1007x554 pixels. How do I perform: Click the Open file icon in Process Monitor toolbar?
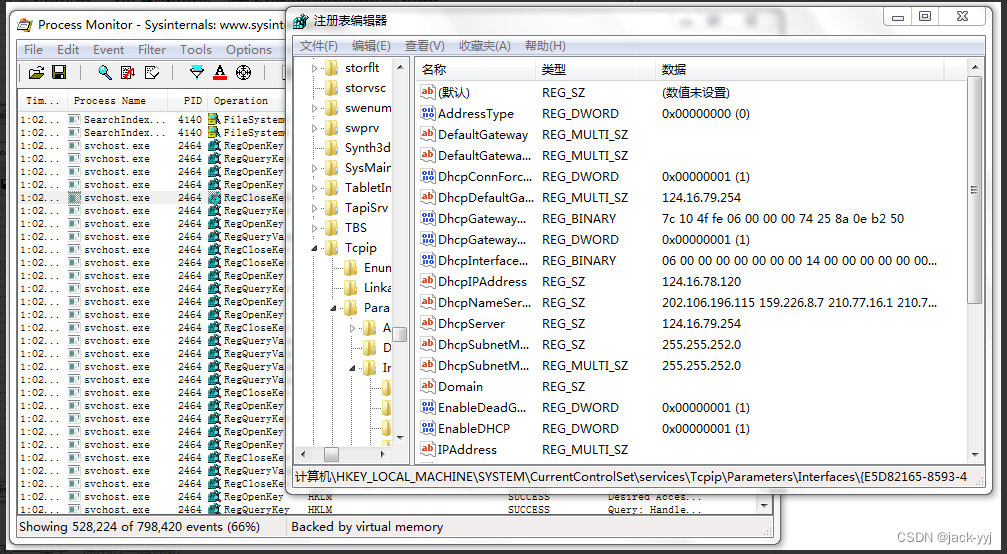click(x=36, y=73)
